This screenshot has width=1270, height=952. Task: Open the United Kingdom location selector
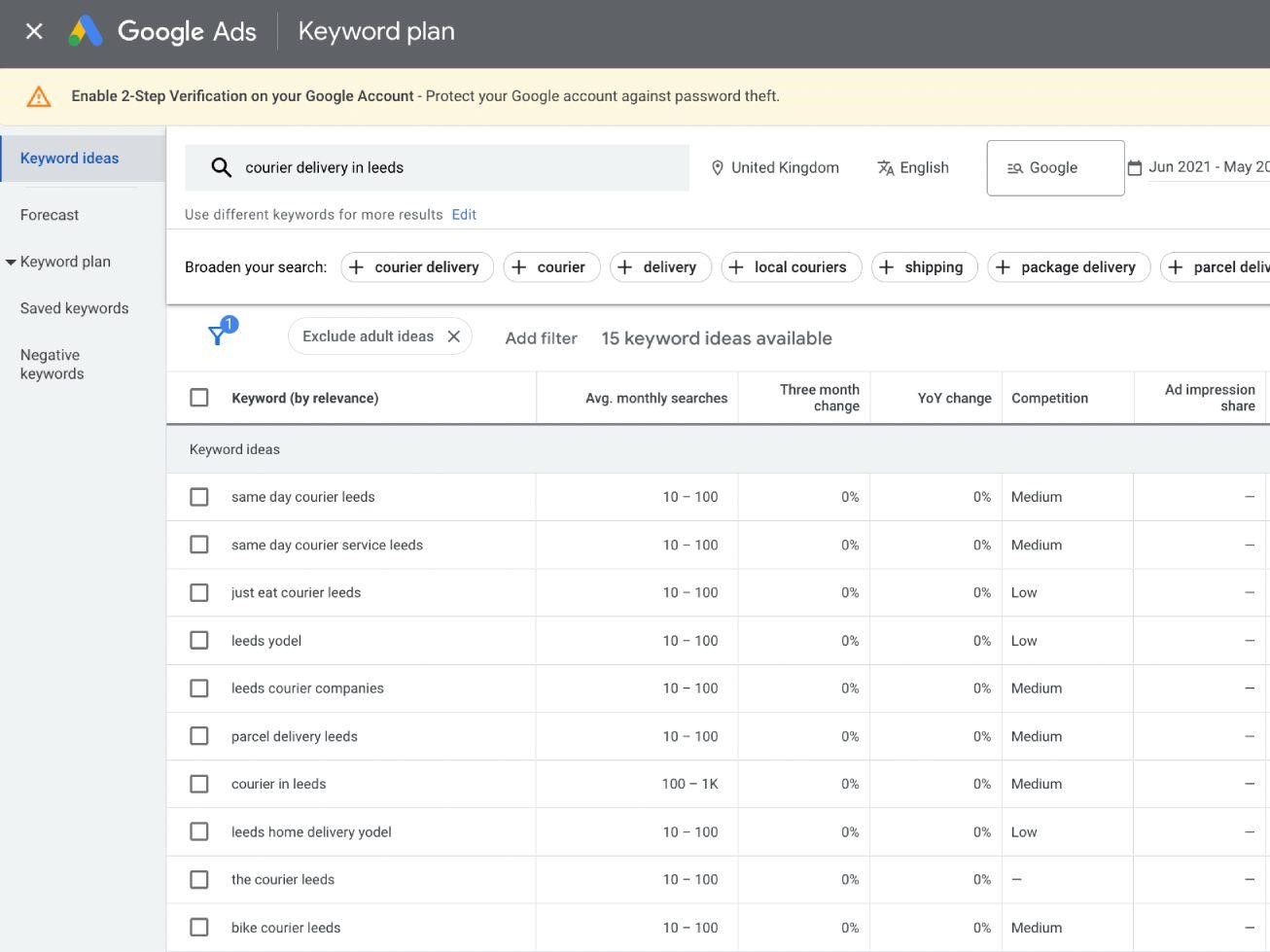pos(775,167)
